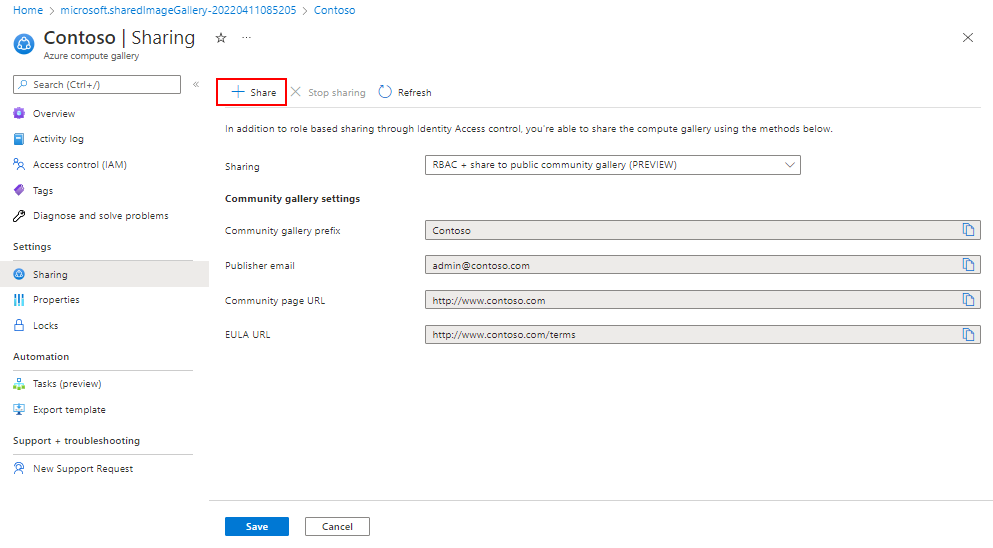Click the New Support Request person icon
The height and width of the screenshot is (548, 993).
(x=19, y=468)
